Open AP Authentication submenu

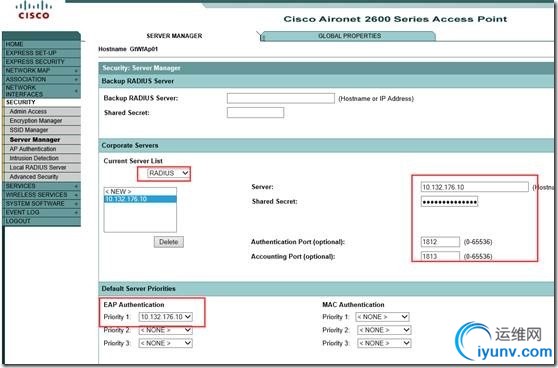click(x=43, y=149)
